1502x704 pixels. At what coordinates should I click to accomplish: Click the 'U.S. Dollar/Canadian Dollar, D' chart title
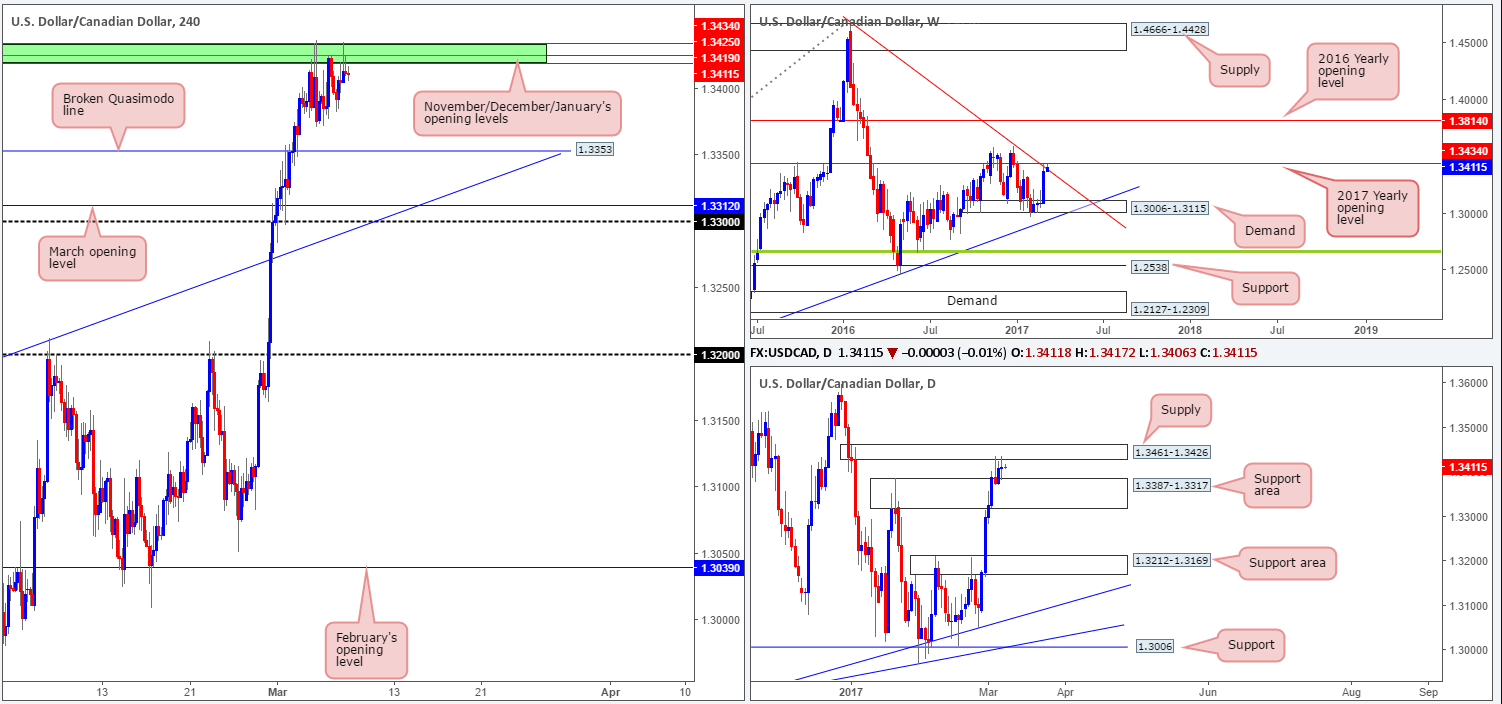tap(853, 383)
